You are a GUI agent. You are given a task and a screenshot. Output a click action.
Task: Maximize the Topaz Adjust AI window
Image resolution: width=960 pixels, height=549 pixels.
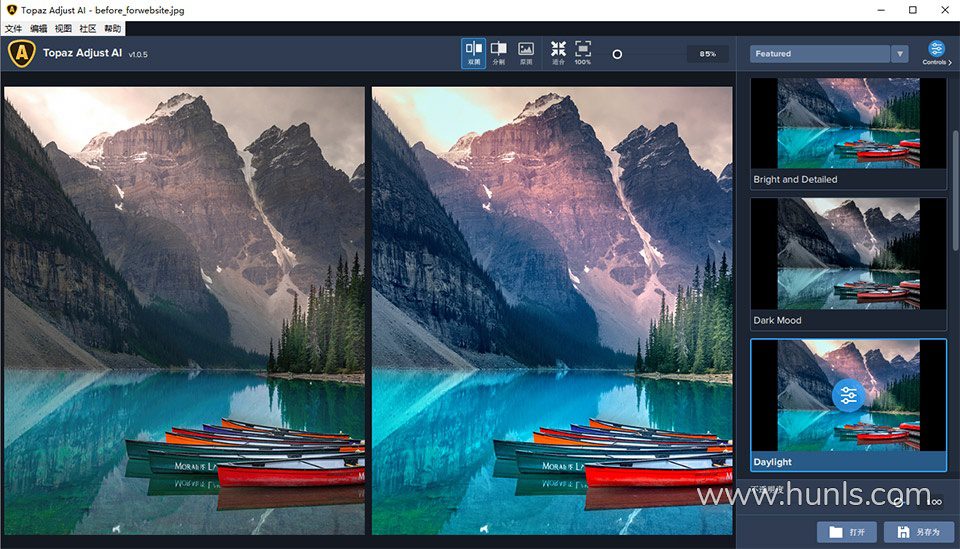pos(913,10)
